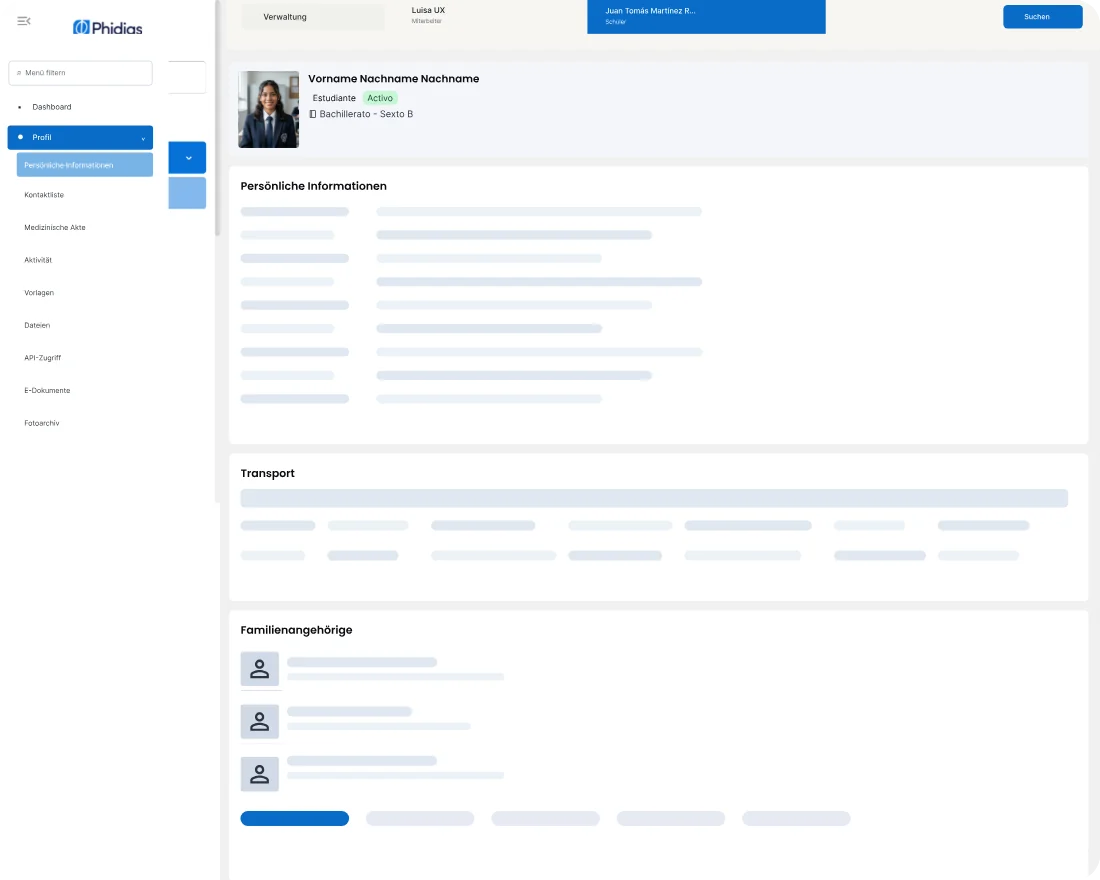The width and height of the screenshot is (1100, 880).
Task: Click the third family member avatar icon
Action: coord(260,774)
